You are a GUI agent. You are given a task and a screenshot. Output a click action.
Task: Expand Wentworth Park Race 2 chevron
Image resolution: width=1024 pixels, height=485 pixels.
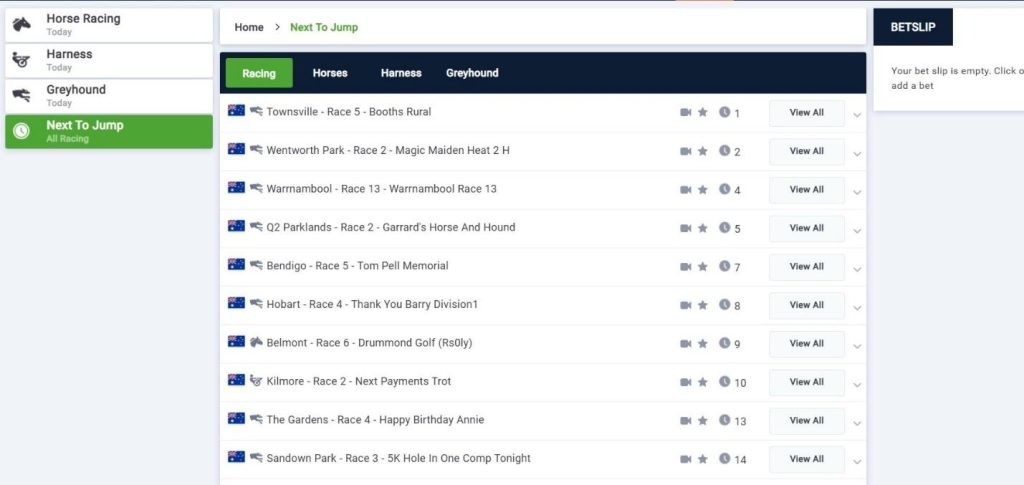[x=857, y=154]
